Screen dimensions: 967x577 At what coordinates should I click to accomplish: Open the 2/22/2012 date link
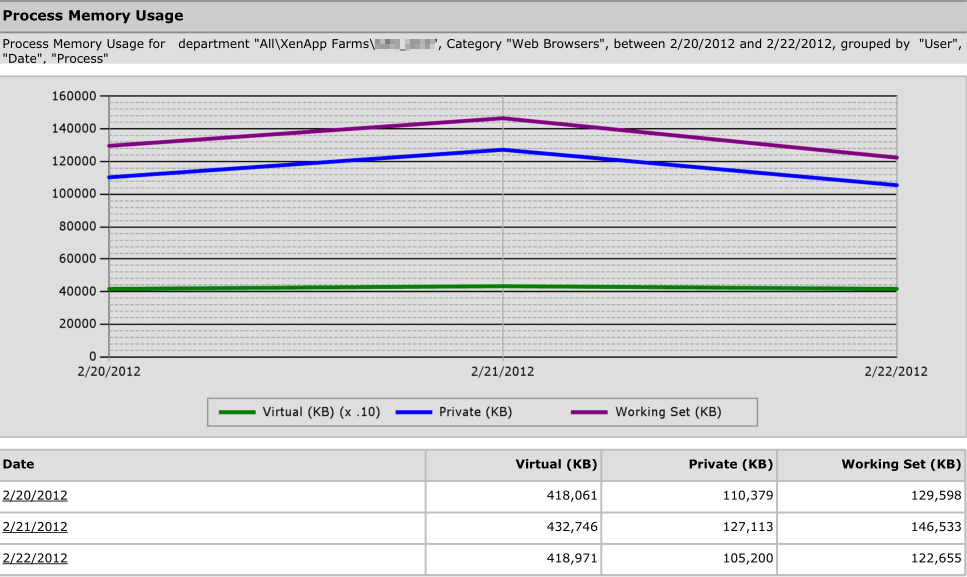(x=35, y=559)
